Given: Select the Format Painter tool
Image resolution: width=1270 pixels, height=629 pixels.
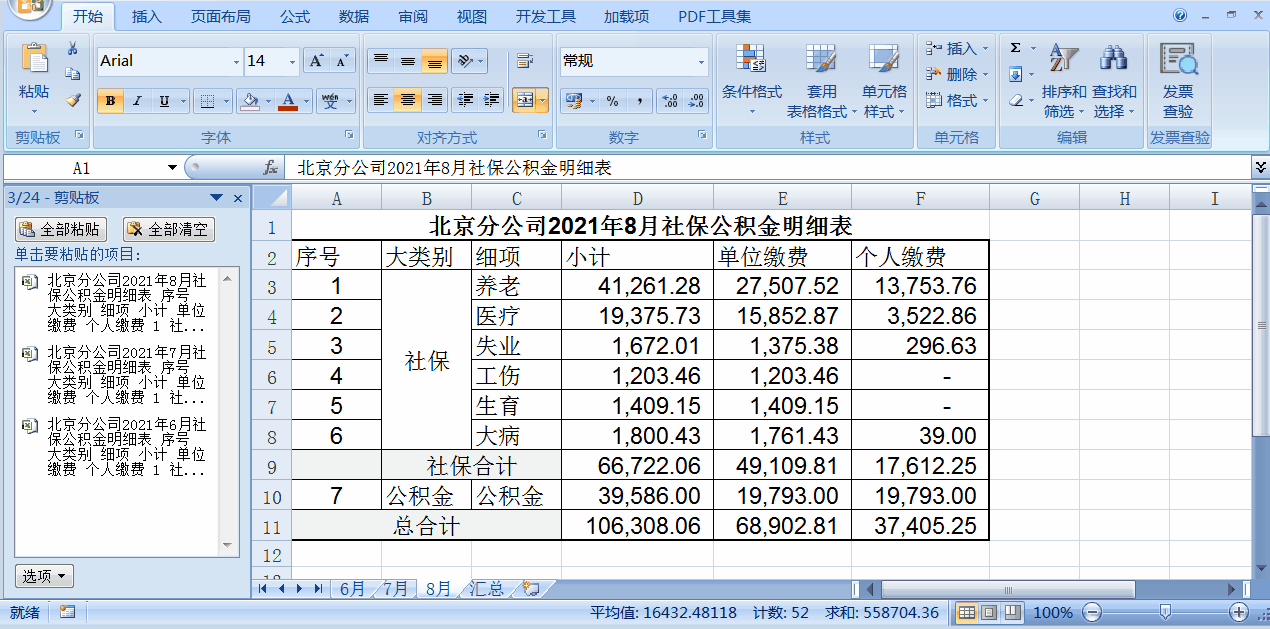Looking at the screenshot, I should pyautogui.click(x=75, y=99).
